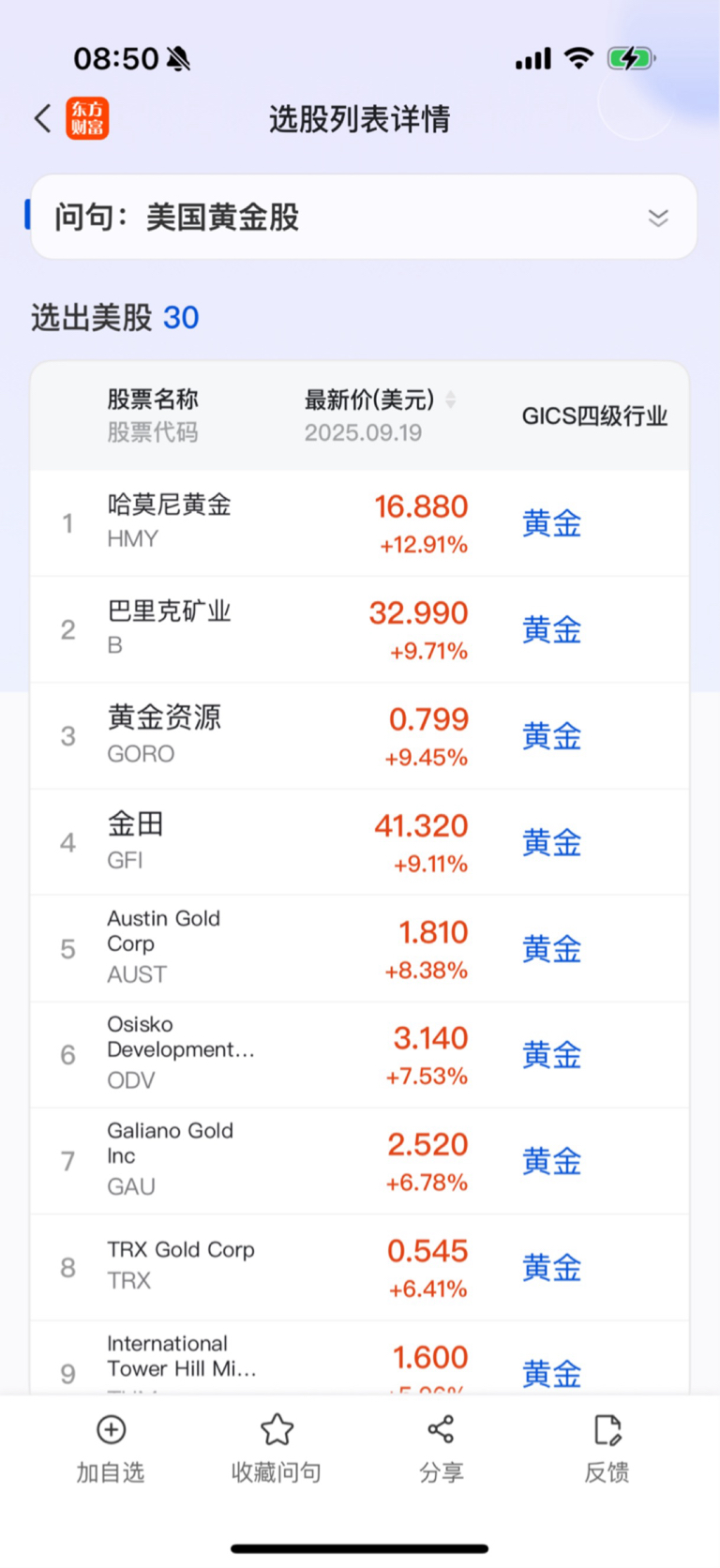Screen dimensions: 720x1568
Task: Tap the Wi-Fi status icon
Action: click(579, 58)
